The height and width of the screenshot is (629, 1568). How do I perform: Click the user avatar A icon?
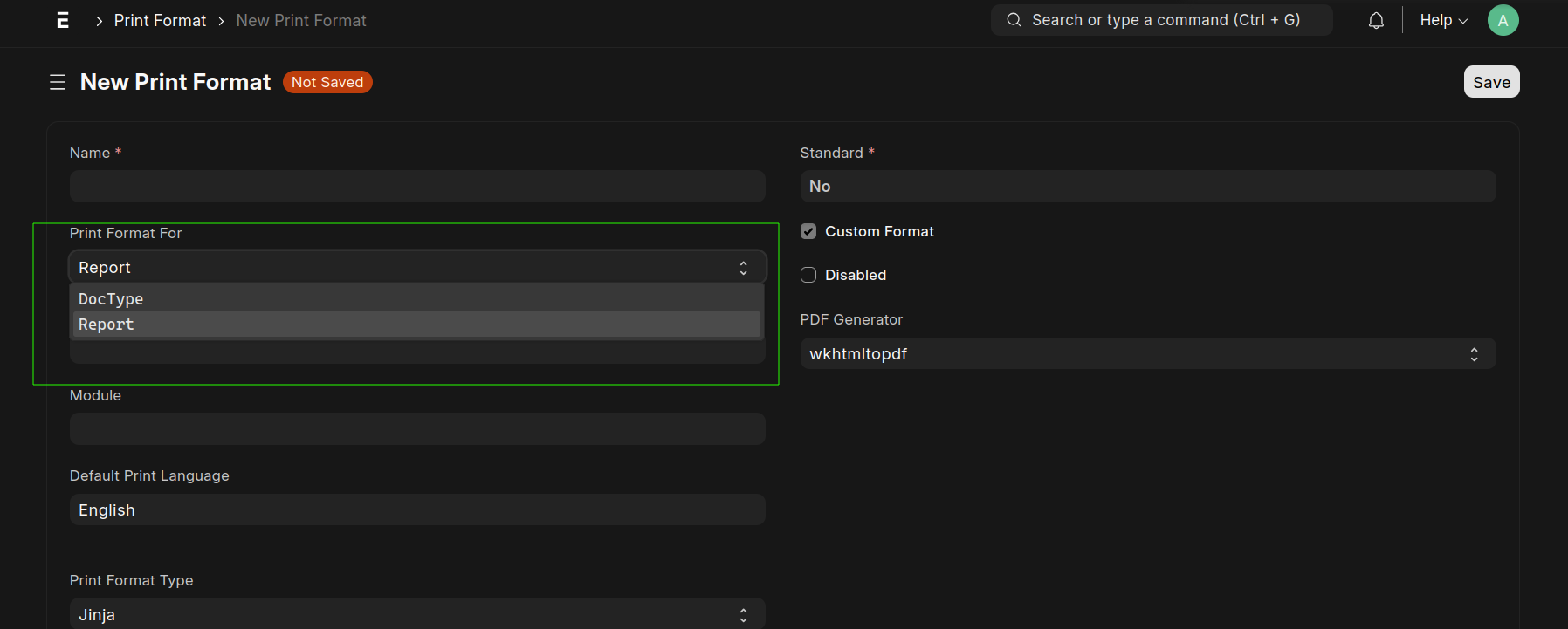(1503, 20)
